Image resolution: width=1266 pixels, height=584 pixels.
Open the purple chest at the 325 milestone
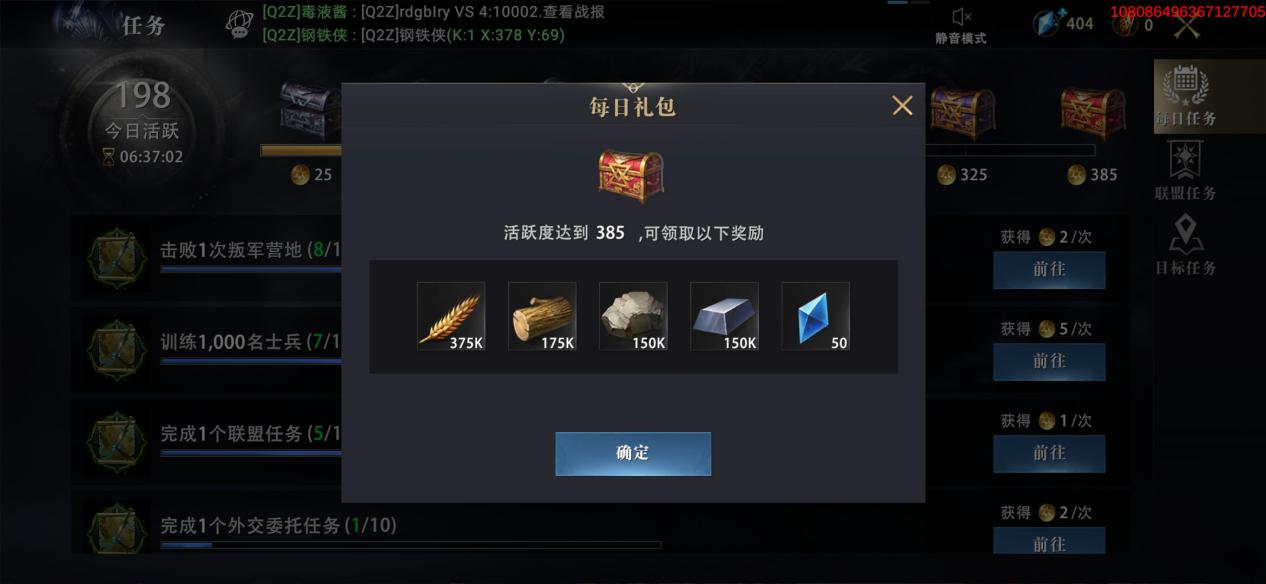point(963,111)
